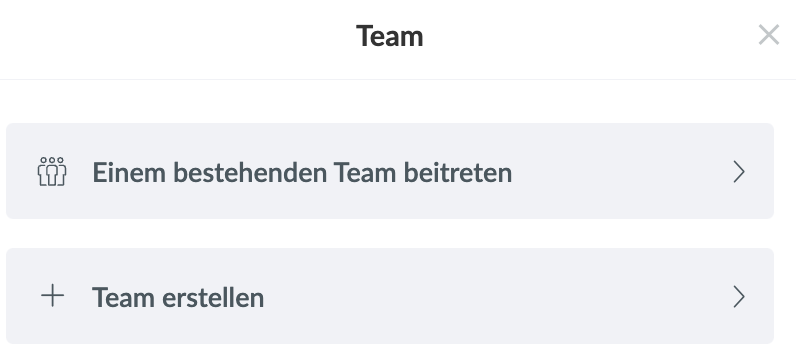
Task: Click the word erstellen in the second option
Action: point(213,297)
